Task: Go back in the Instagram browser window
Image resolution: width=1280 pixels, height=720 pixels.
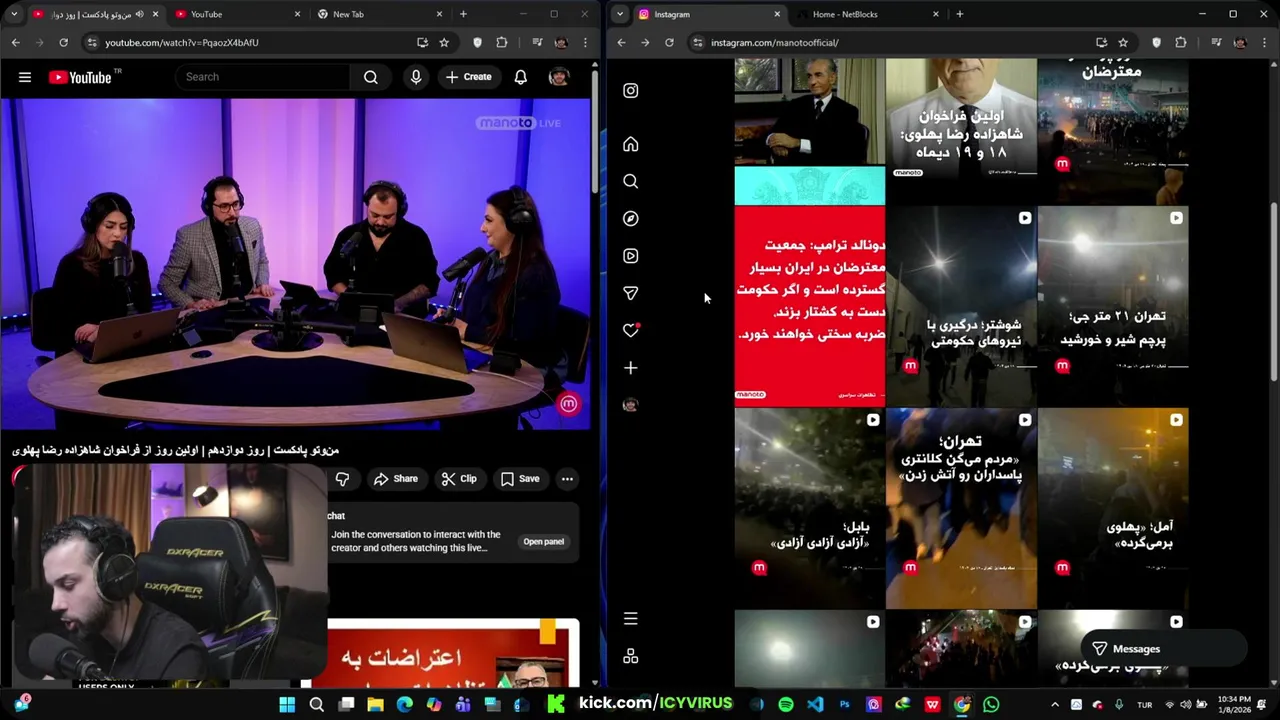Action: click(x=621, y=42)
